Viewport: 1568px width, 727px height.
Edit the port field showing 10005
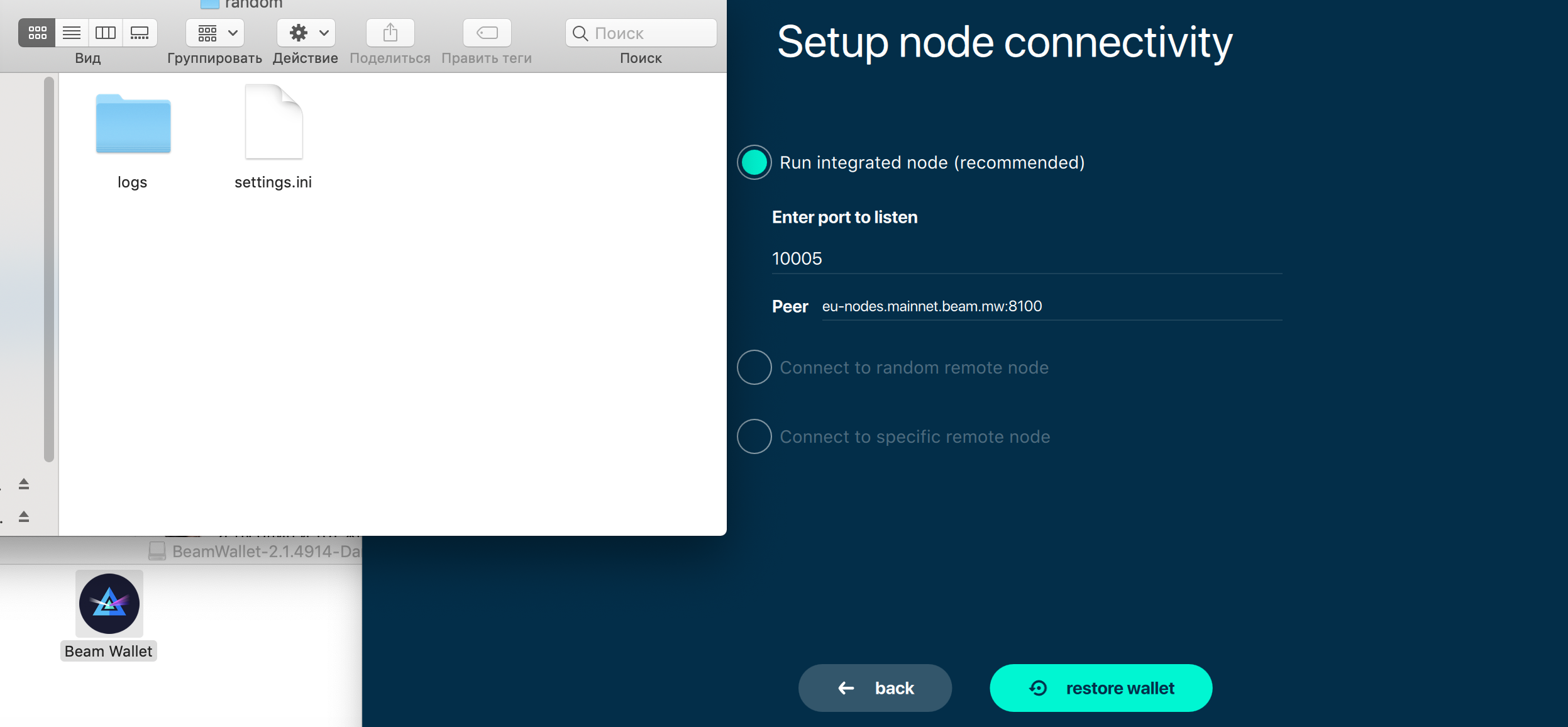pyautogui.click(x=880, y=258)
